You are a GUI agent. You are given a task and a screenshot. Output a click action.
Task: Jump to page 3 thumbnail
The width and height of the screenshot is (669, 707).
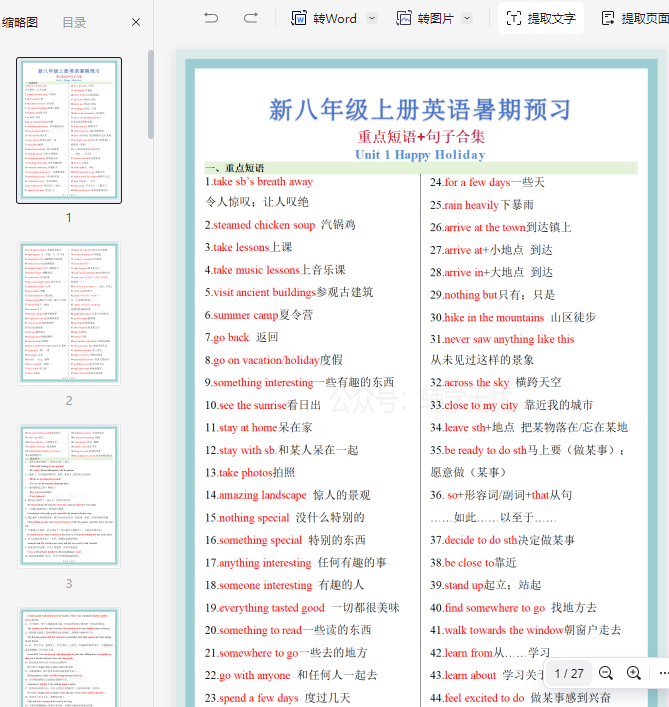click(x=69, y=496)
